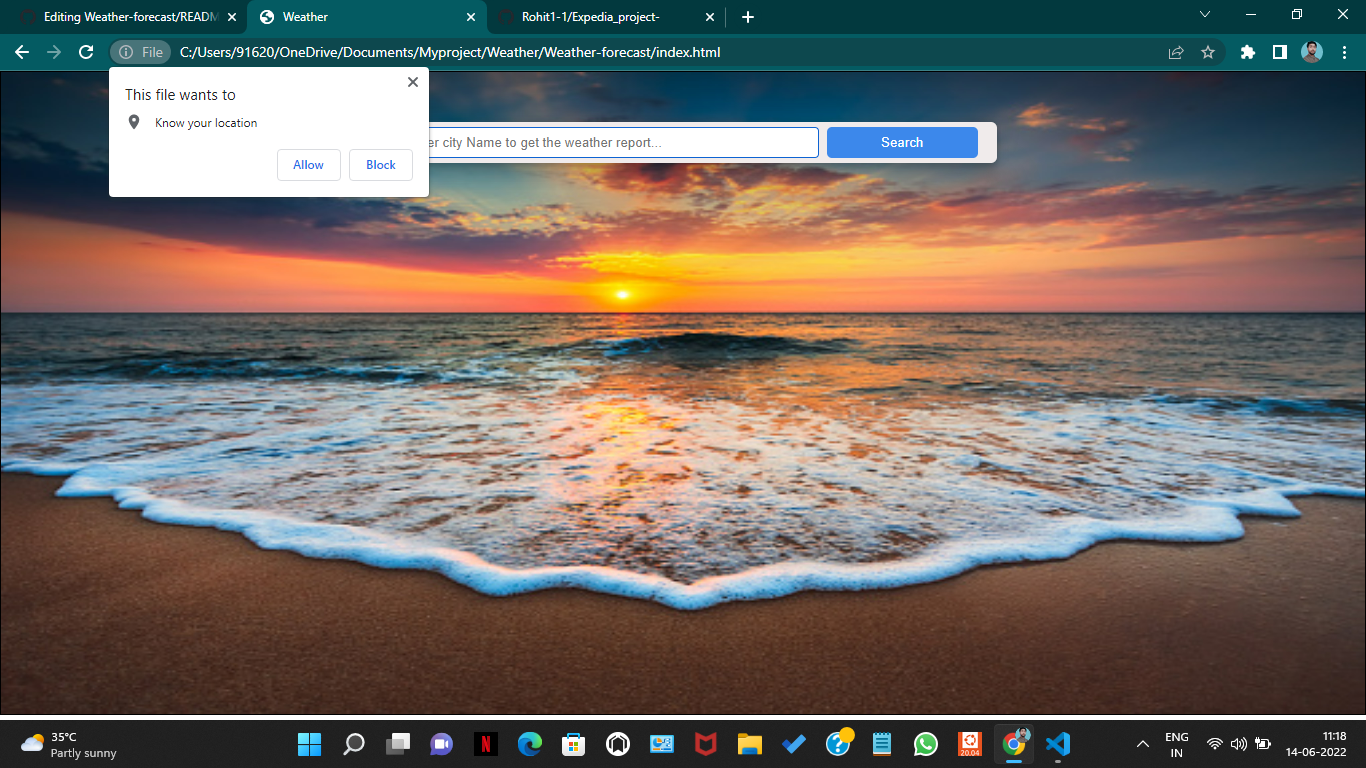Screen dimensions: 1366x768
Task: Open Microsoft Edge from taskbar
Action: point(529,744)
